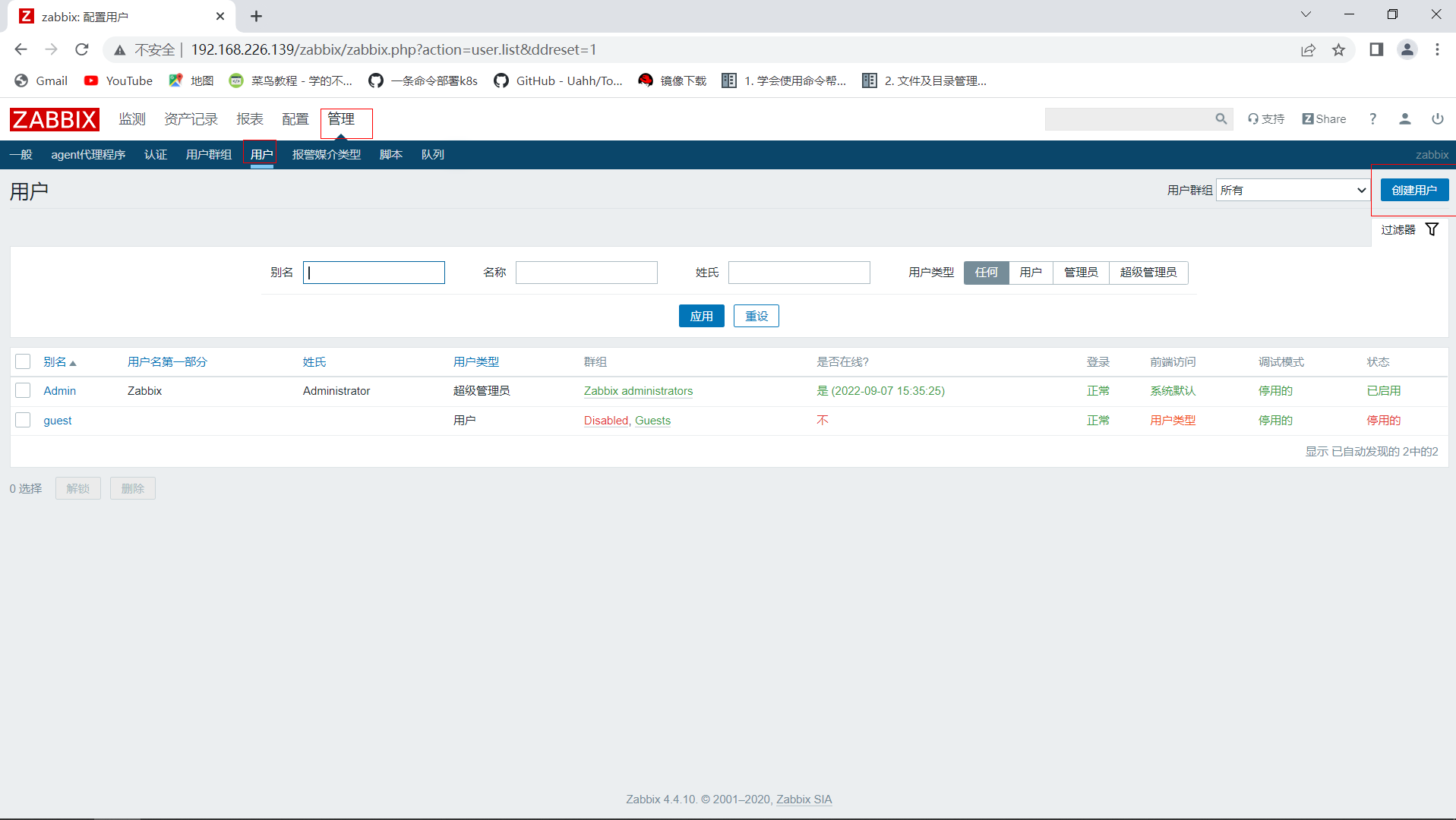Image resolution: width=1456 pixels, height=820 pixels.
Task: Click the Share button in header
Action: coord(1324,119)
